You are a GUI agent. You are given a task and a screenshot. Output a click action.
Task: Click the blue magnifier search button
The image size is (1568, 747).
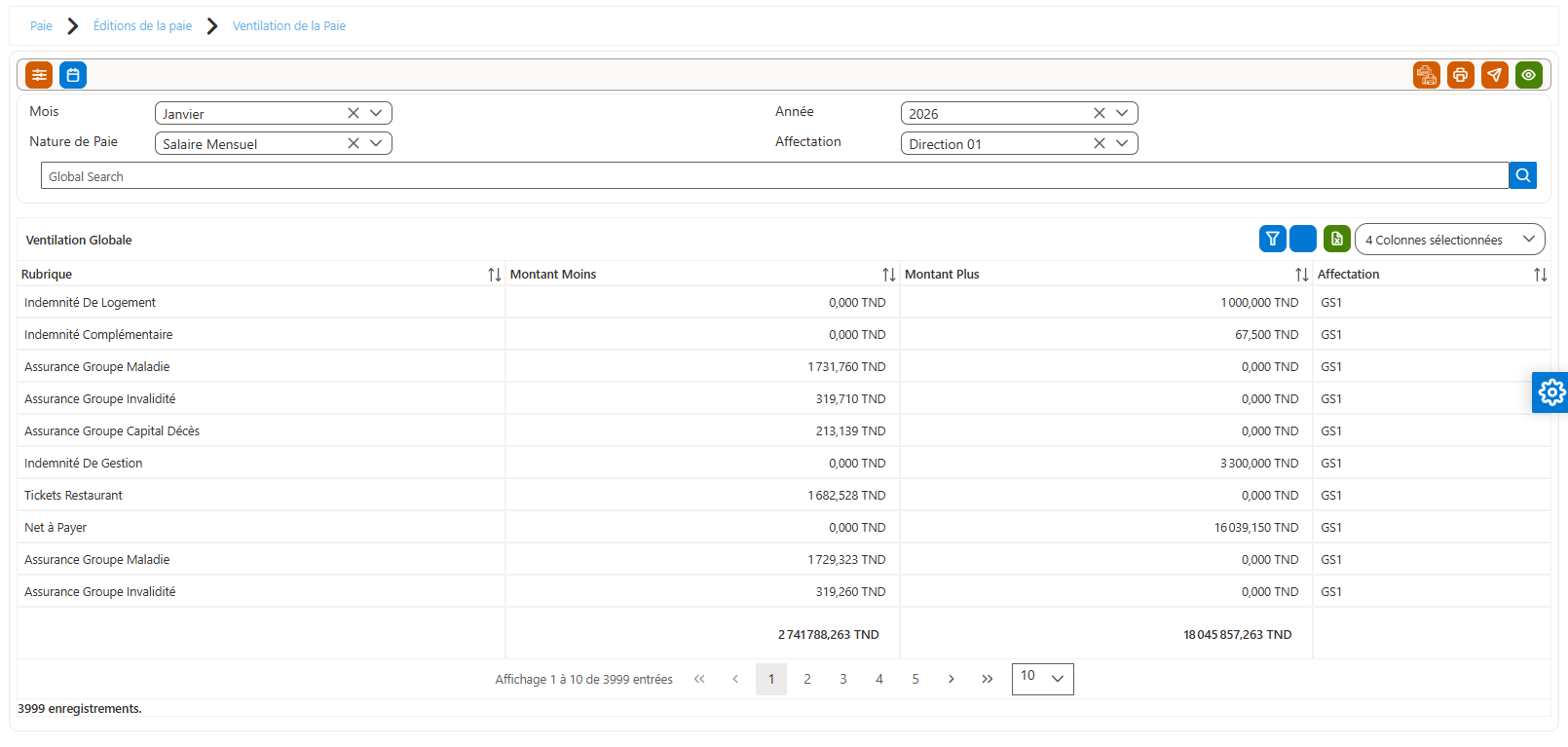1522,175
